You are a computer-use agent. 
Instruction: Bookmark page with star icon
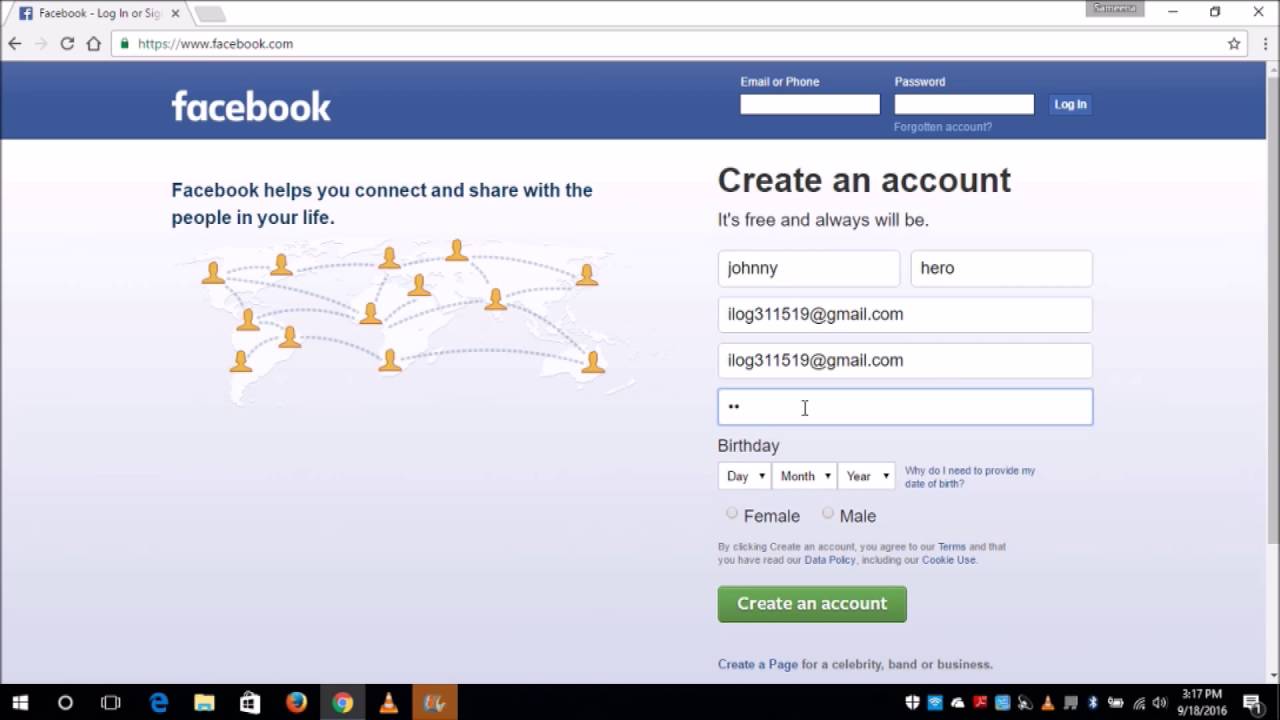pyautogui.click(x=1234, y=44)
